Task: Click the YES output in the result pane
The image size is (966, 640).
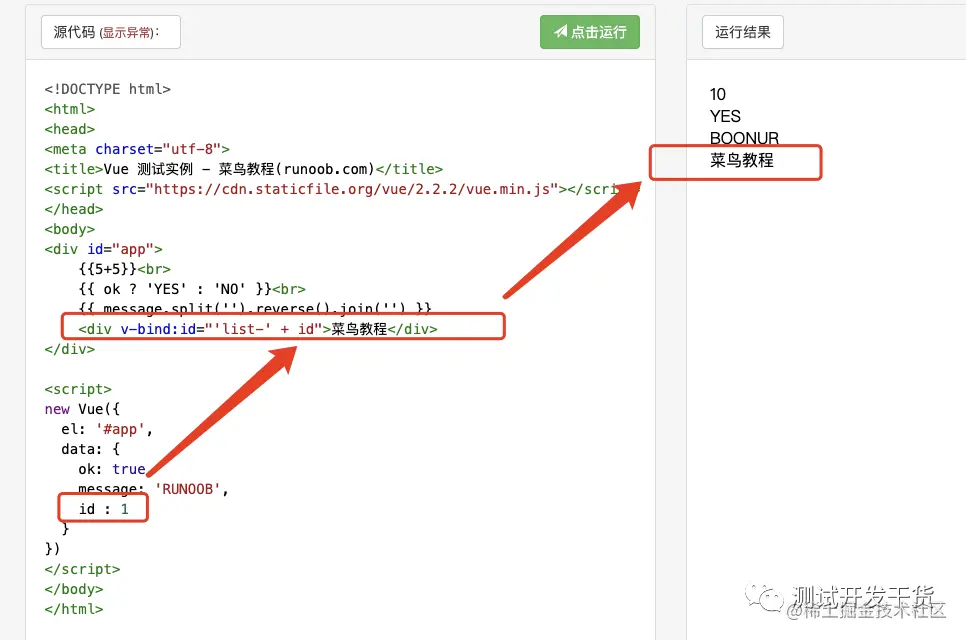Action: coord(725,116)
